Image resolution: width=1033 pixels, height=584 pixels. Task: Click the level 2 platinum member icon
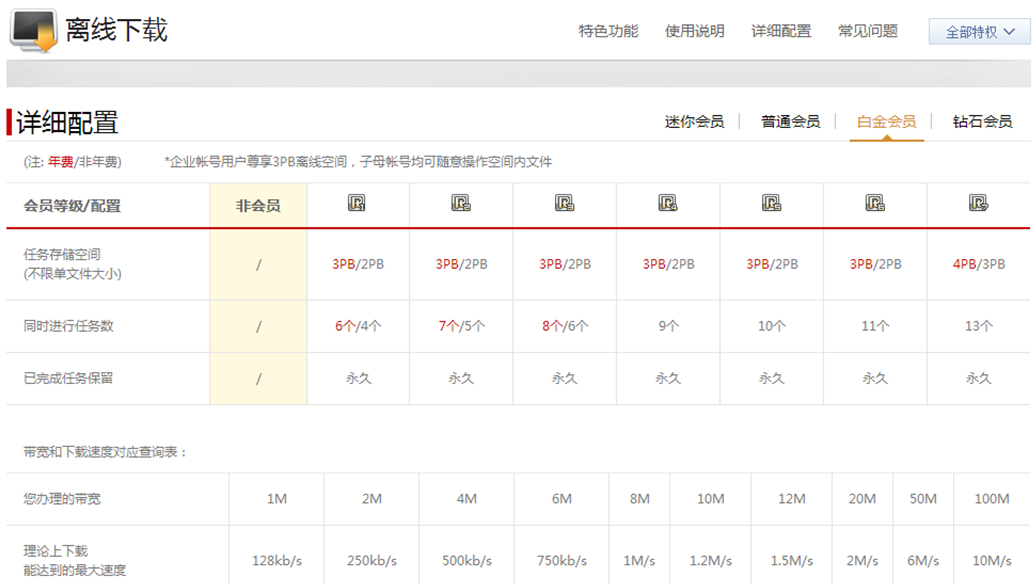click(x=460, y=204)
